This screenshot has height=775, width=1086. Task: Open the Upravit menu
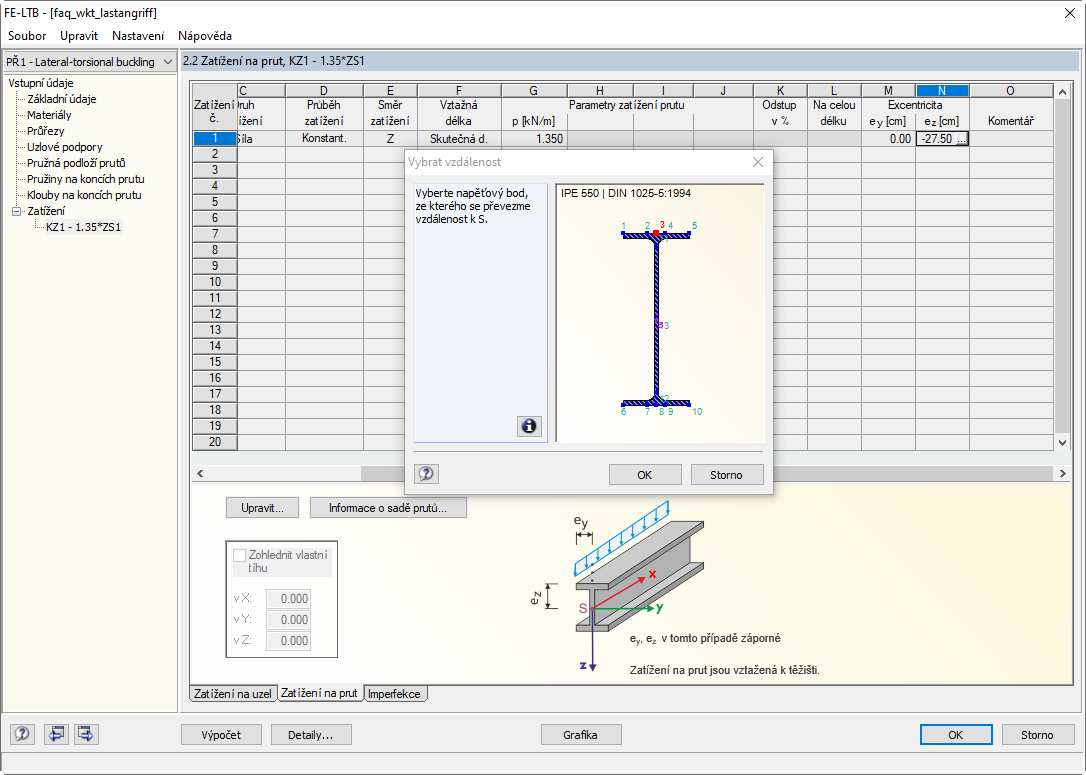coord(79,35)
